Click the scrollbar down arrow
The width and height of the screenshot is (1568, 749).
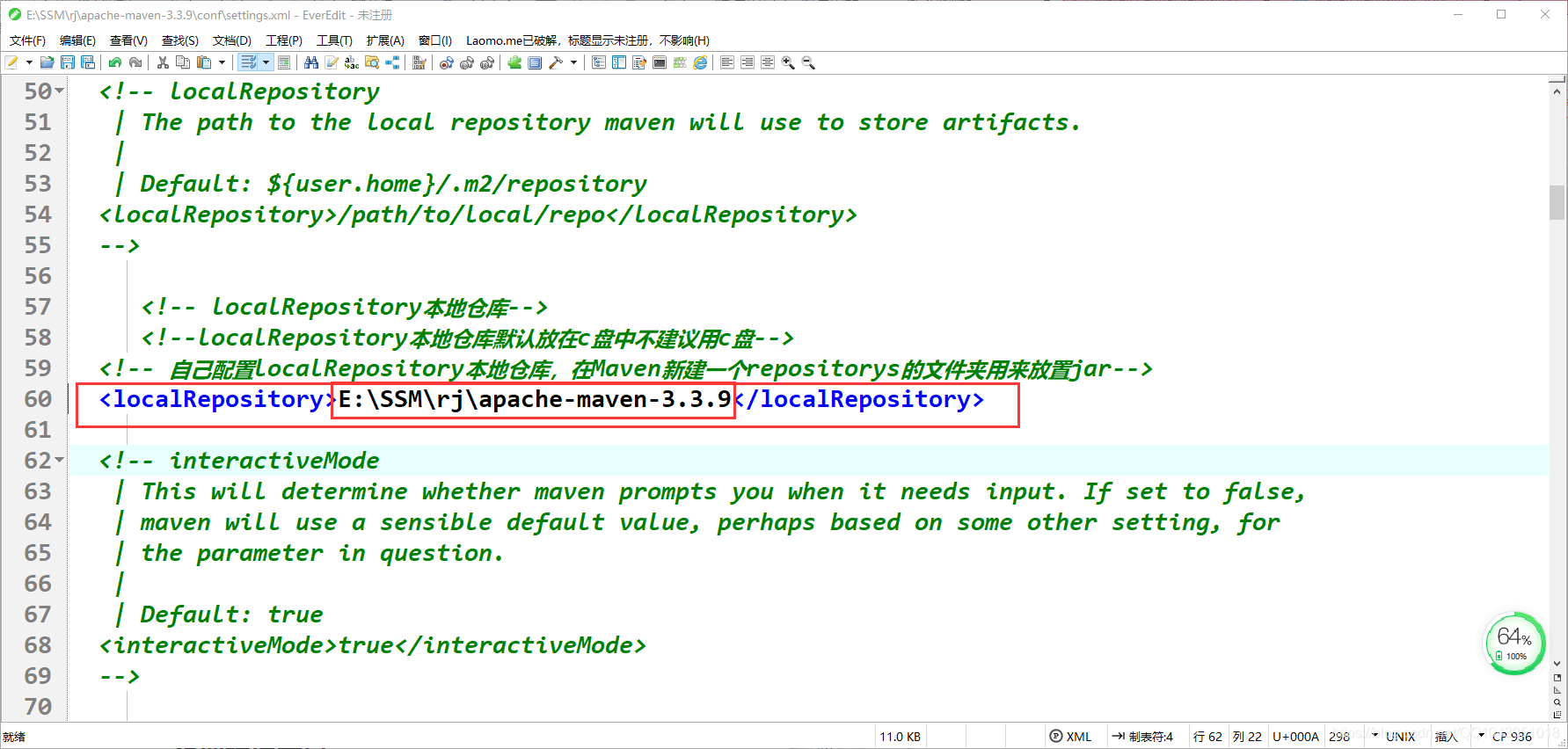pyautogui.click(x=1557, y=664)
